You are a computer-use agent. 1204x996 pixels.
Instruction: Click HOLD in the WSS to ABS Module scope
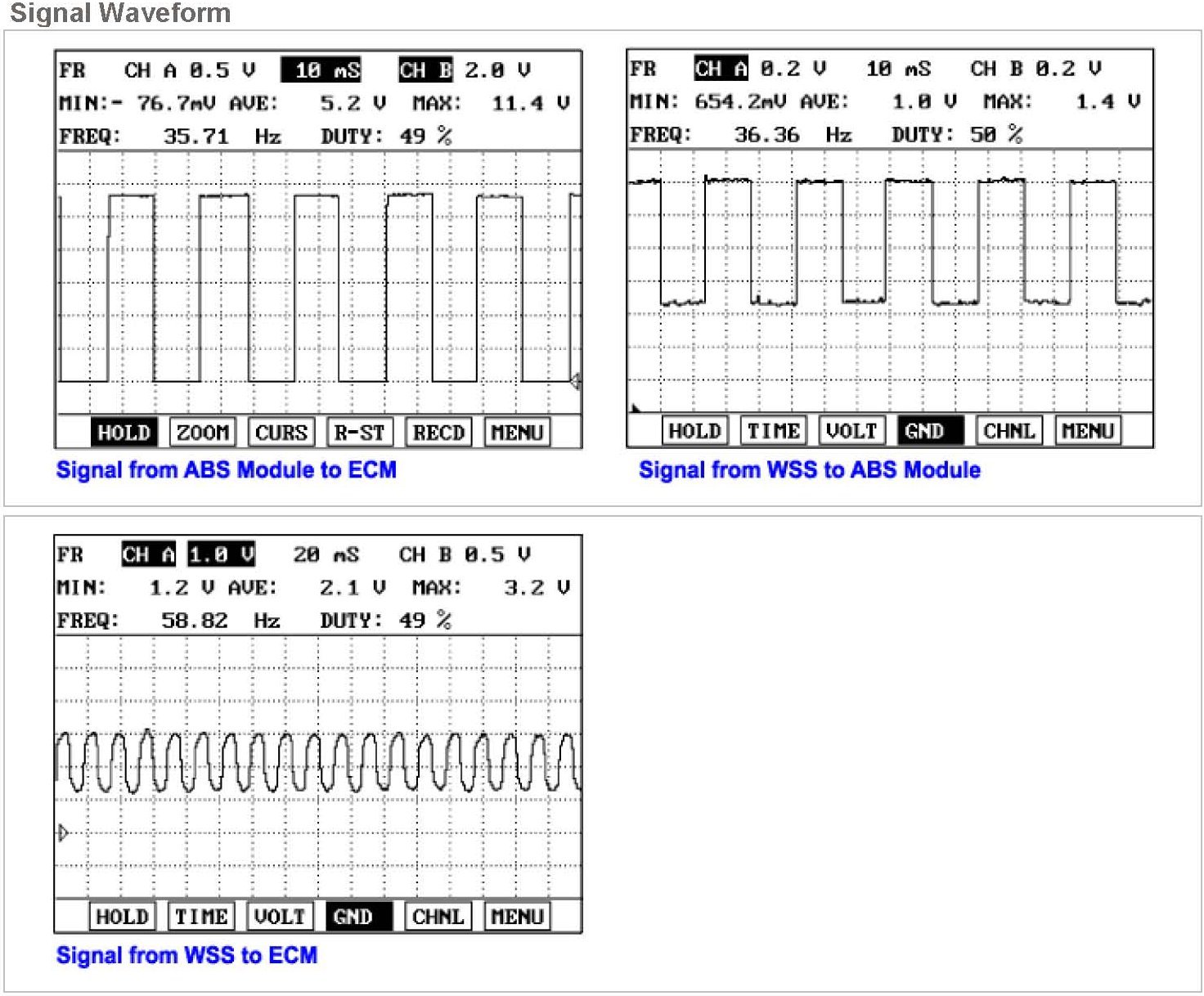[x=694, y=431]
